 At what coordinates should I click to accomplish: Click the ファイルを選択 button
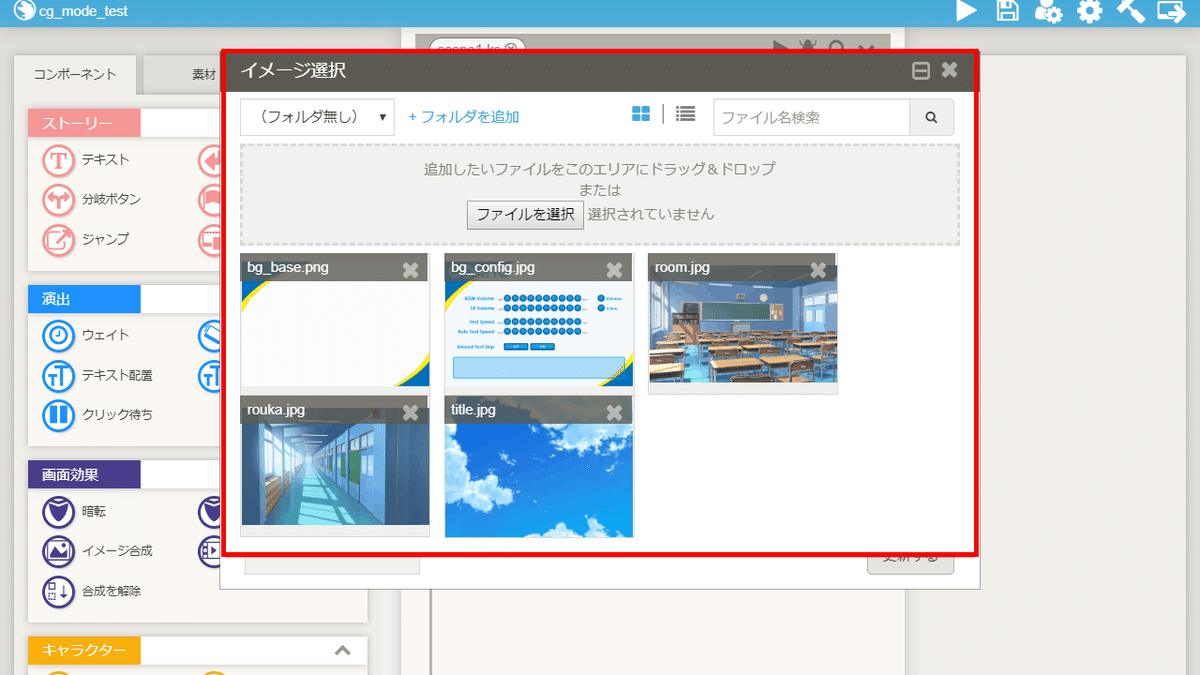pos(525,215)
